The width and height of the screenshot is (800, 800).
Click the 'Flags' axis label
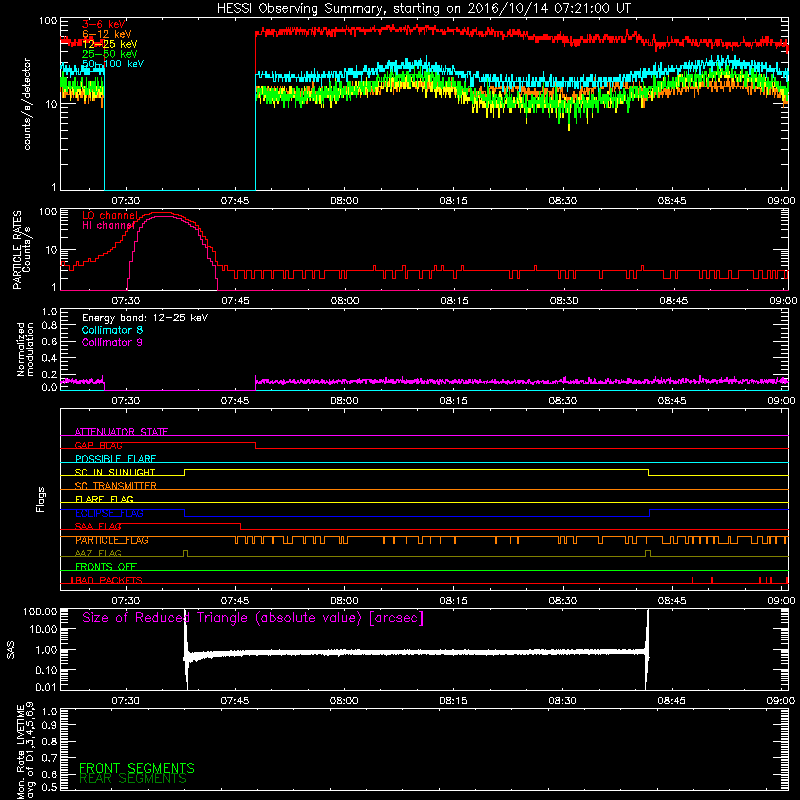pos(41,499)
